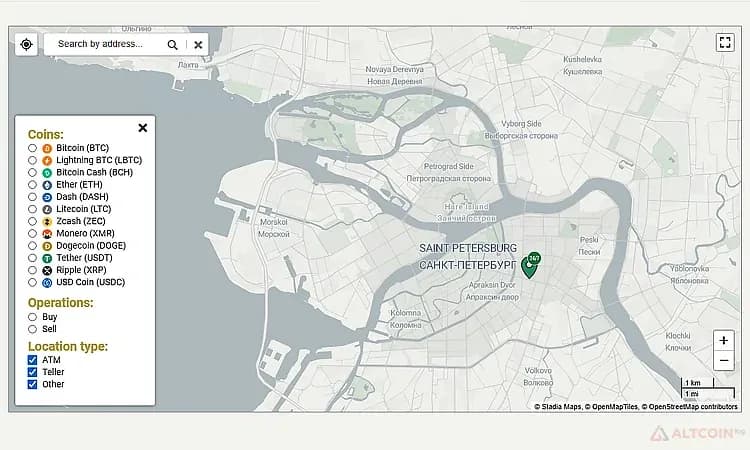
Task: Select Dash (DASH) radio button
Action: [32, 197]
